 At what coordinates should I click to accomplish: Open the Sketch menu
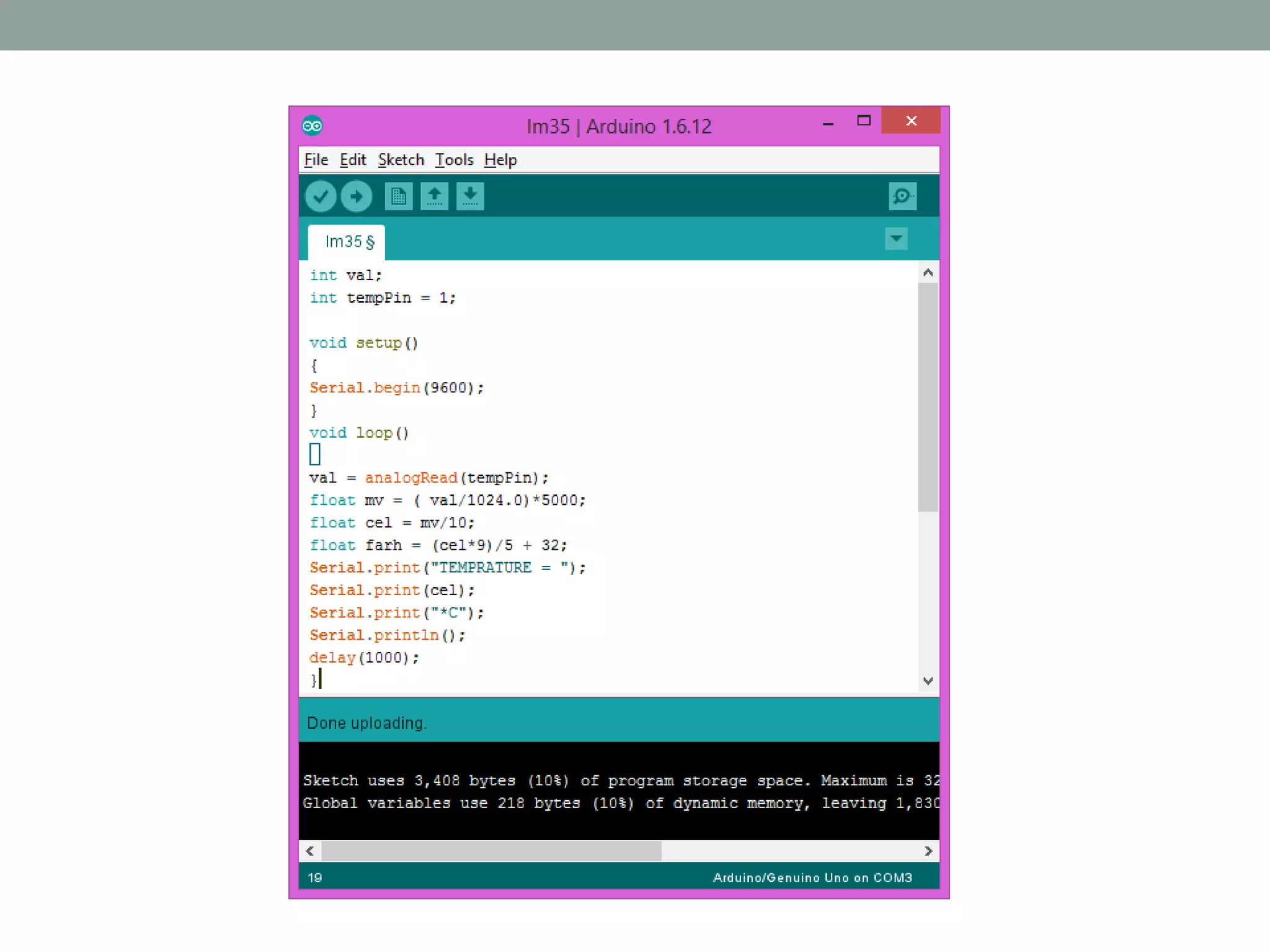[x=401, y=160]
